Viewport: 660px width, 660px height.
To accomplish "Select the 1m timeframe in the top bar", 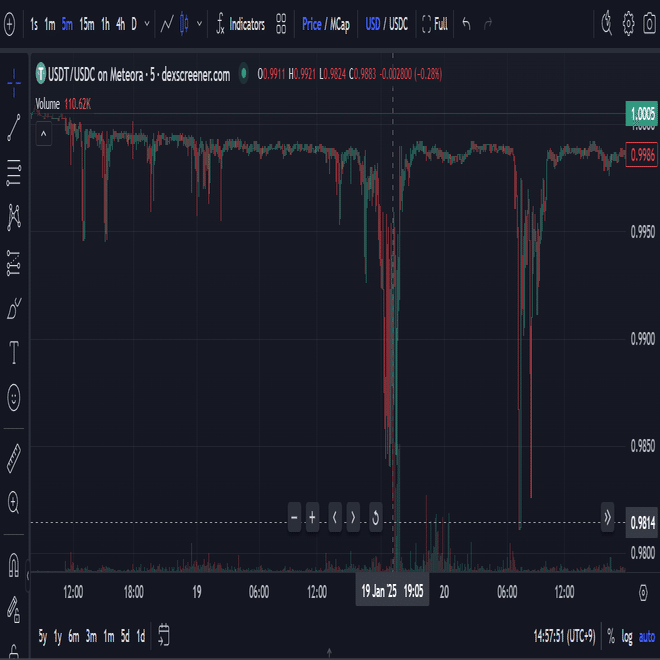I will point(50,24).
